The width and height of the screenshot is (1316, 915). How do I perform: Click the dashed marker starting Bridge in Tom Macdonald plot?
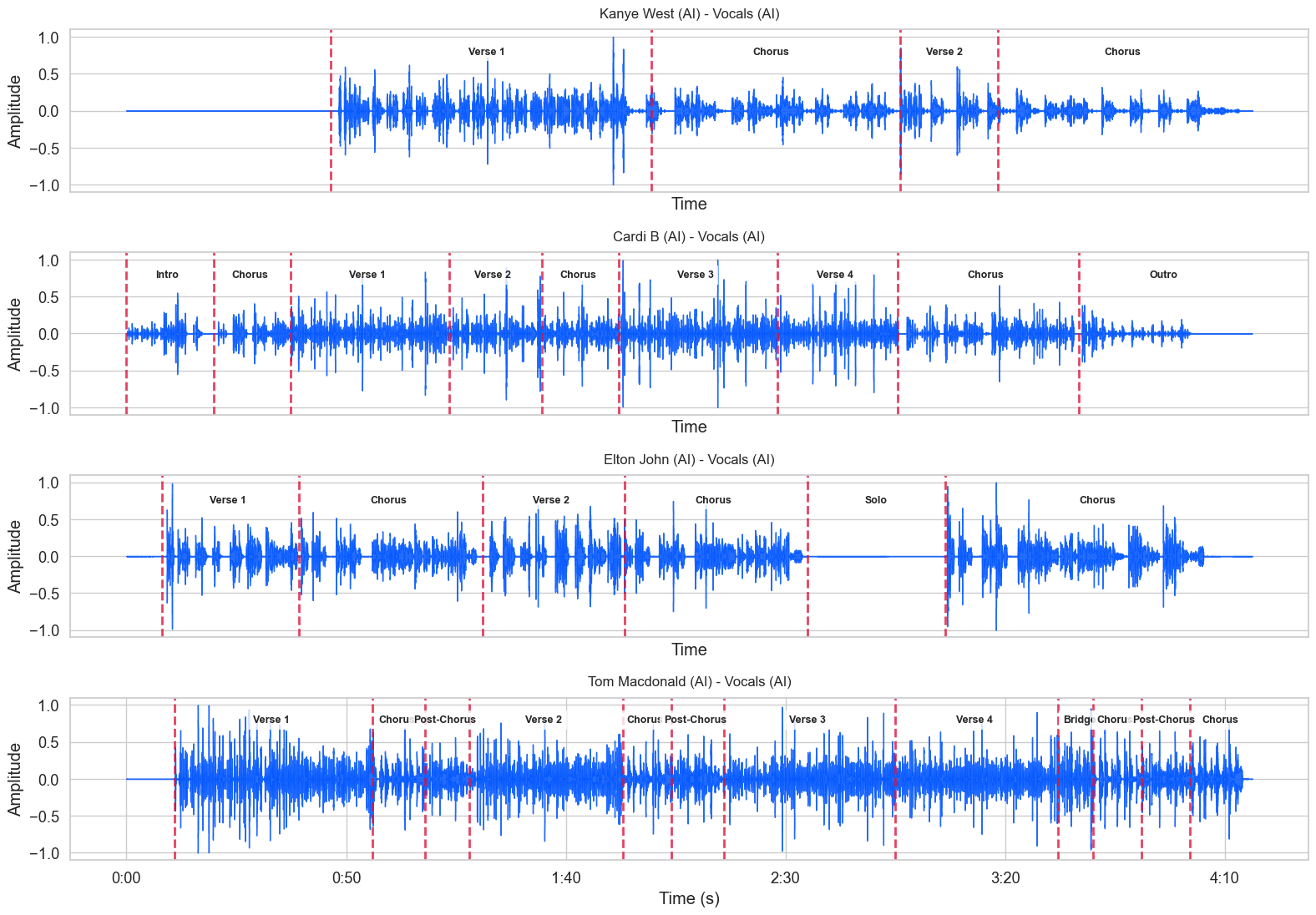click(x=1058, y=779)
